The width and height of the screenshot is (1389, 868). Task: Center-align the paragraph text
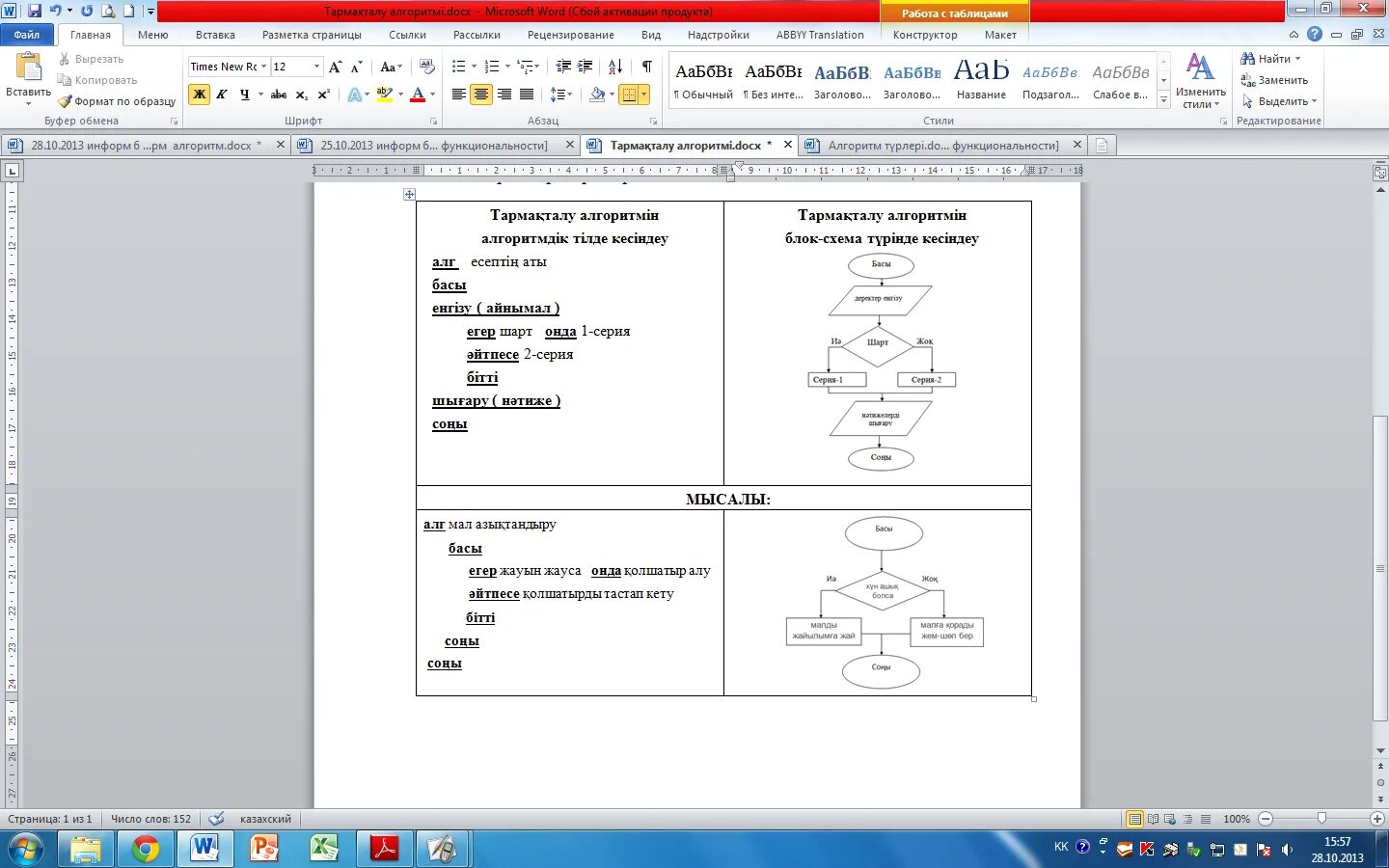coord(481,95)
